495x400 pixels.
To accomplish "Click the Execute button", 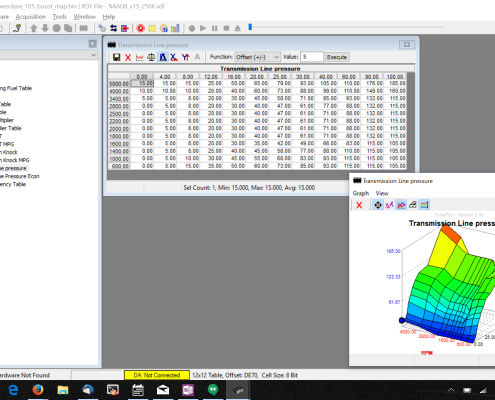I will click(x=337, y=57).
